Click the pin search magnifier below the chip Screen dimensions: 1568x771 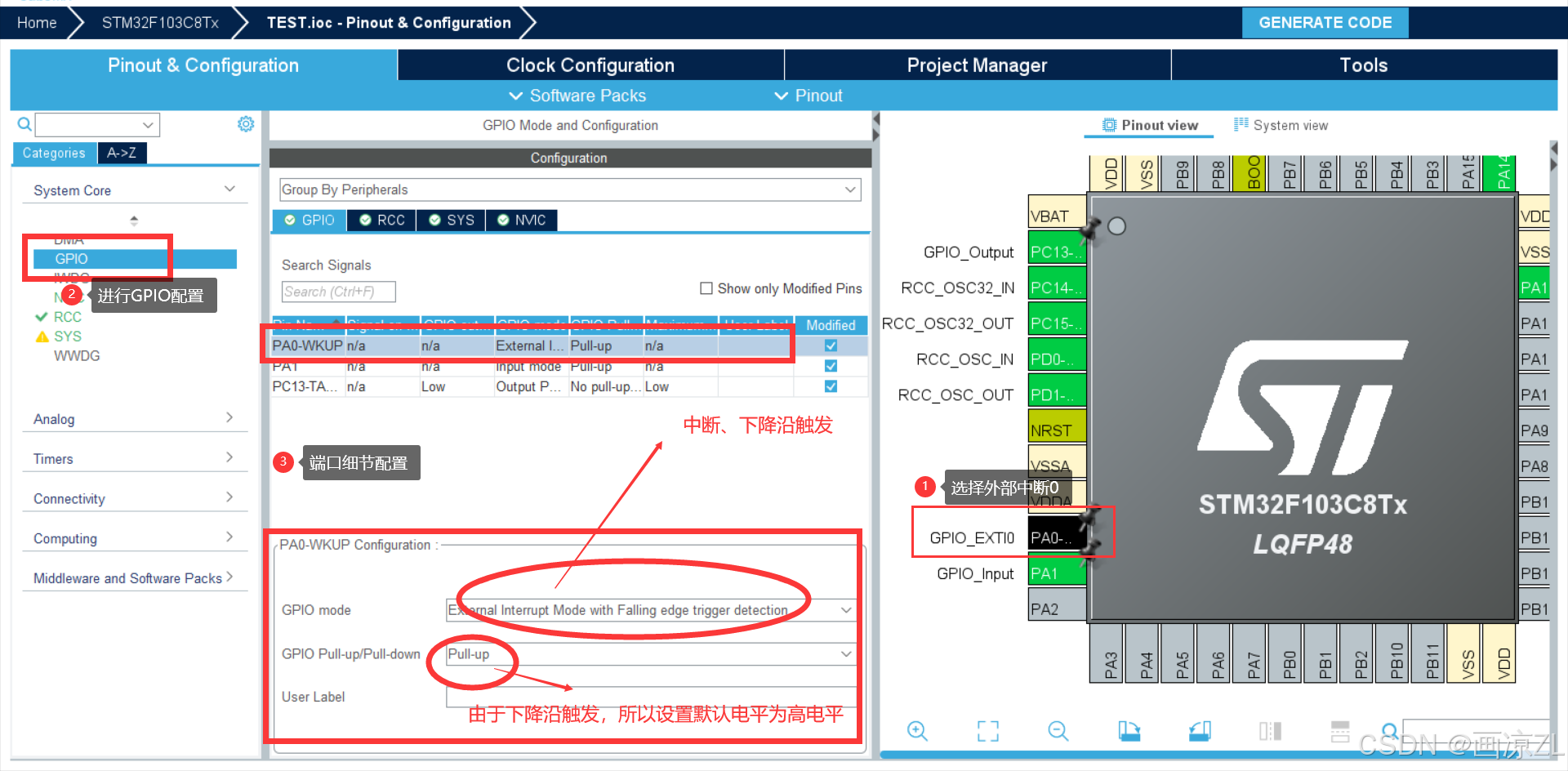click(1388, 730)
